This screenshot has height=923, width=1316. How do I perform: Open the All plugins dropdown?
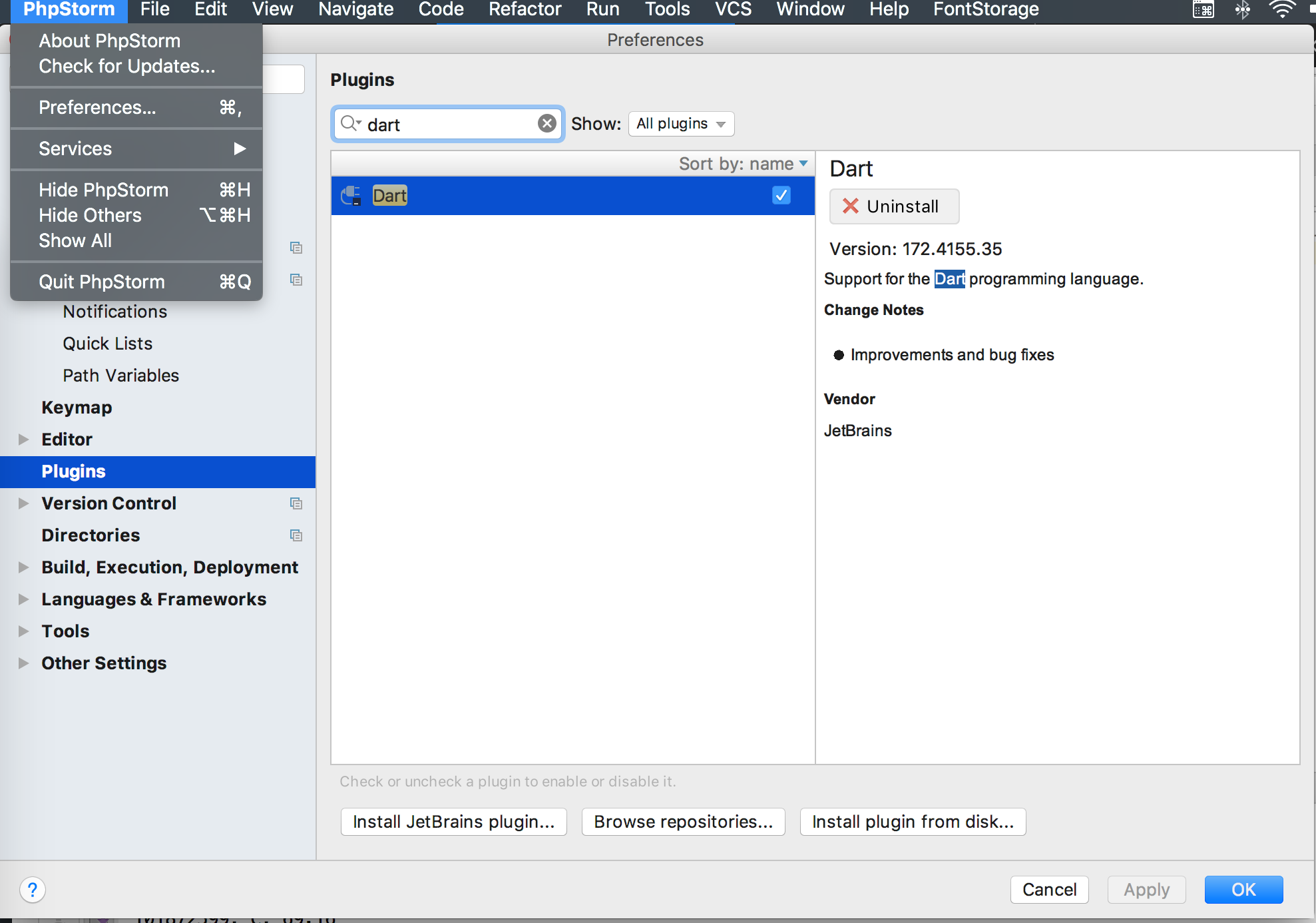[x=680, y=123]
